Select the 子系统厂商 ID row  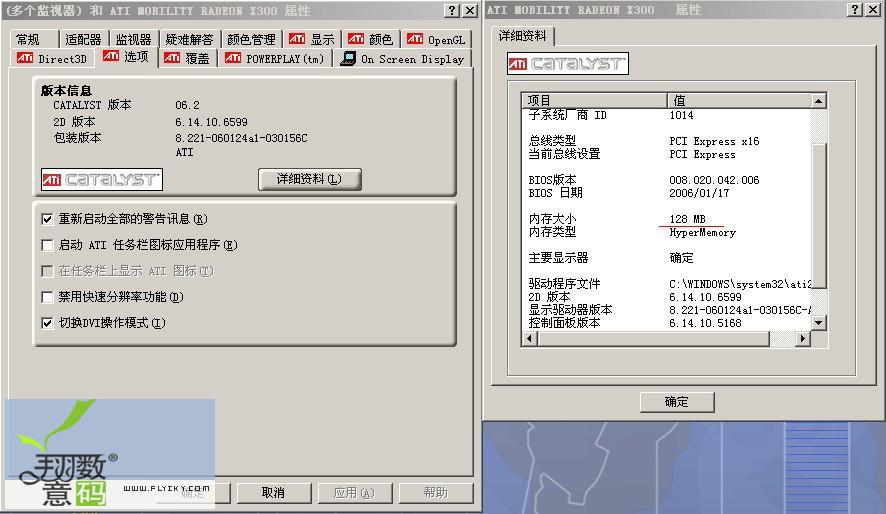click(667, 115)
